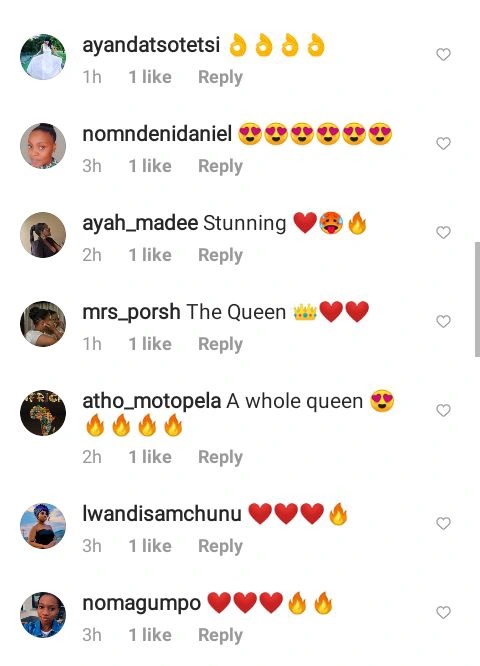The image size is (480, 666).
Task: Tap the heart icon for nomagumpo's comment
Action: [x=443, y=612]
